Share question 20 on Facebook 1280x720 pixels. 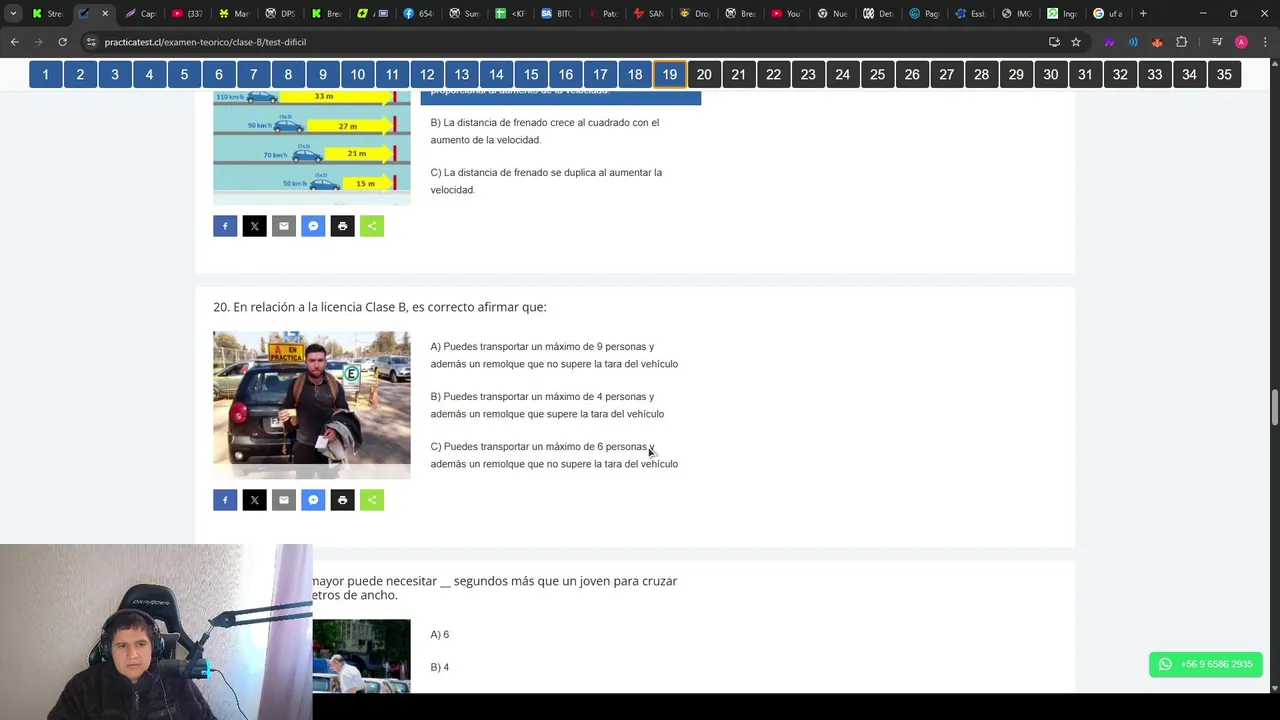[225, 500]
